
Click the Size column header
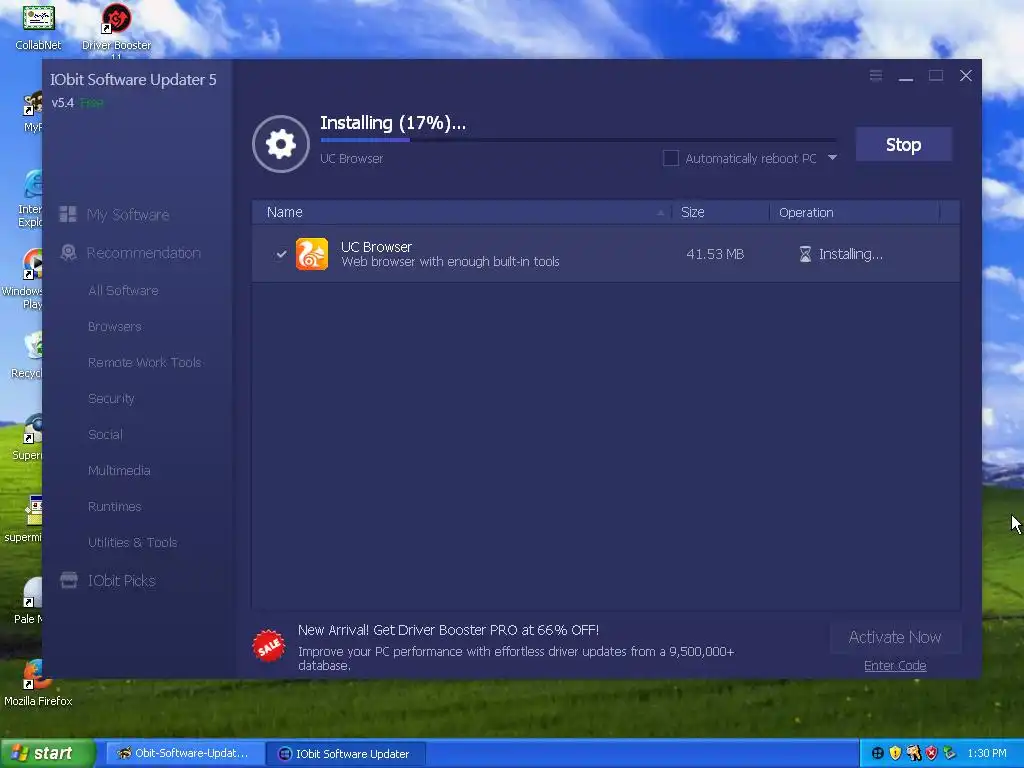tap(720, 212)
